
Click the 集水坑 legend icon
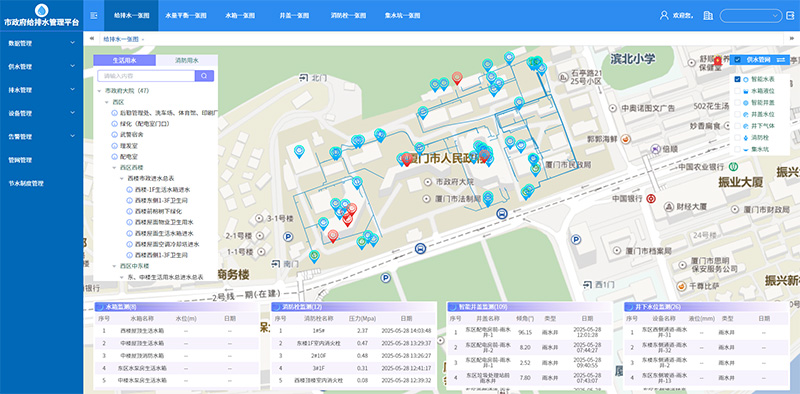(745, 150)
